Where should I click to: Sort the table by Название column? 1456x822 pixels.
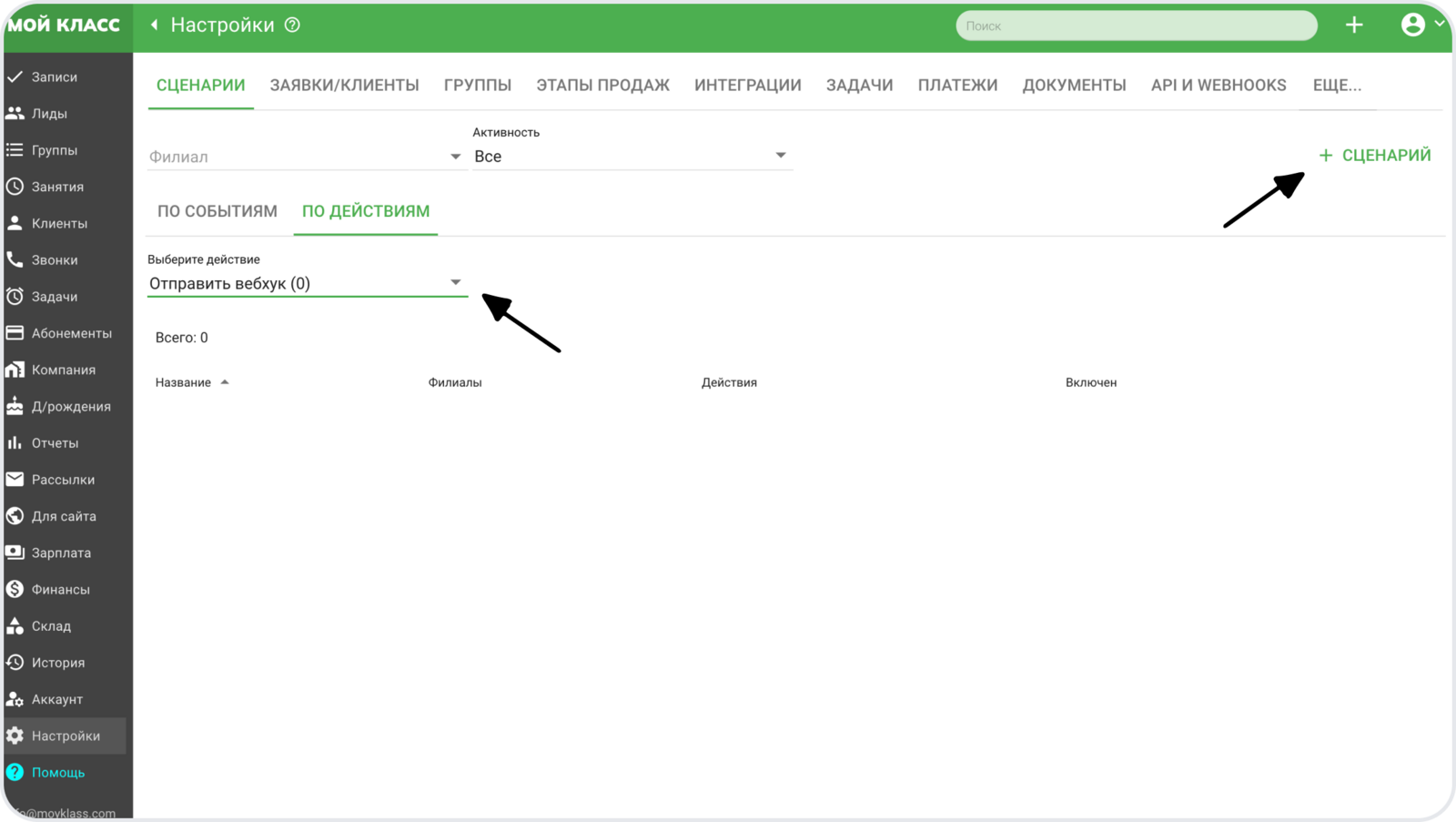pos(184,382)
